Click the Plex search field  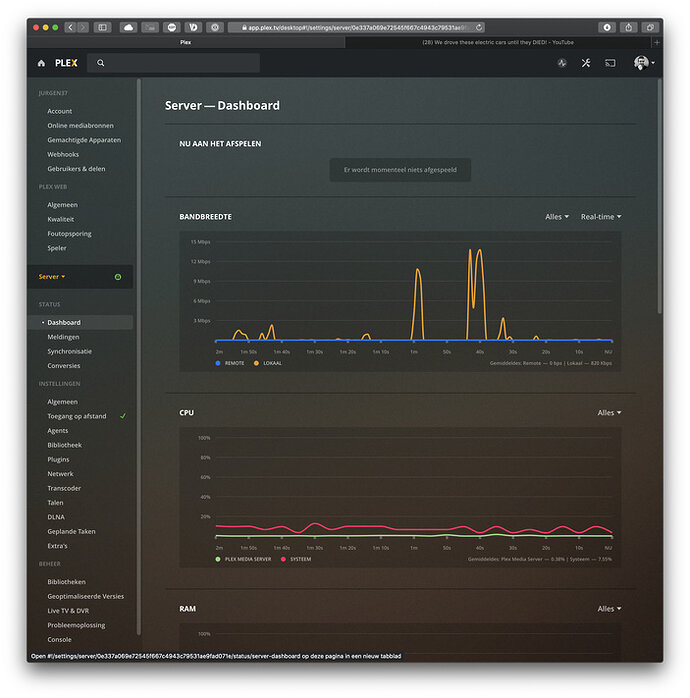tap(175, 63)
